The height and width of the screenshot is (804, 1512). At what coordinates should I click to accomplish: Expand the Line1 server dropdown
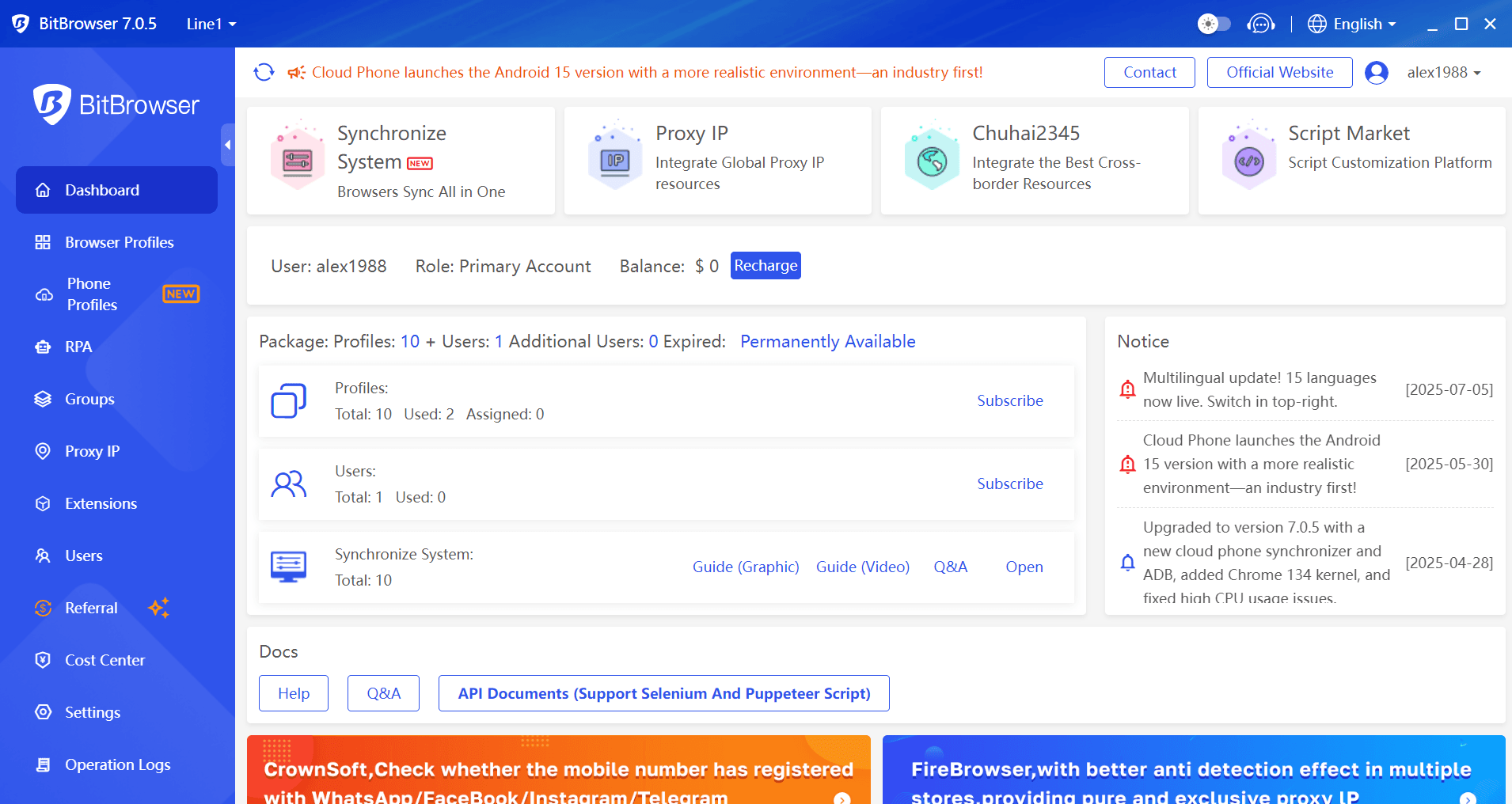coord(211,24)
